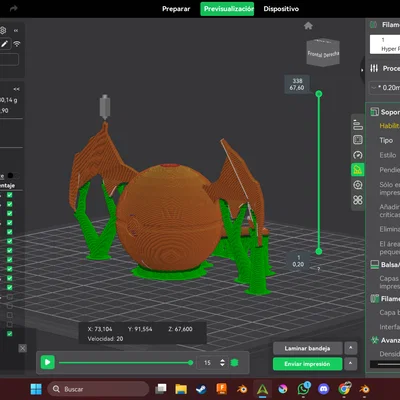
Task: Uncheck the first checkbox beneath the ntaje header
Action: pos(10,195)
